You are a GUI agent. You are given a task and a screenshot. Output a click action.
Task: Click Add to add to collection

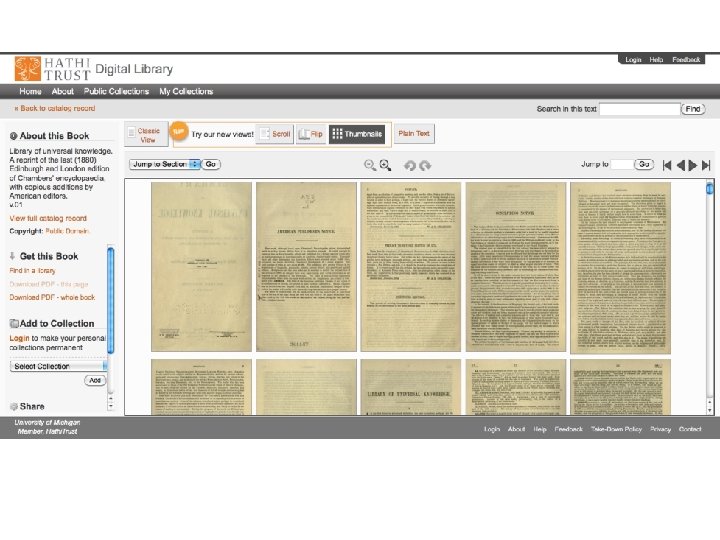point(95,380)
